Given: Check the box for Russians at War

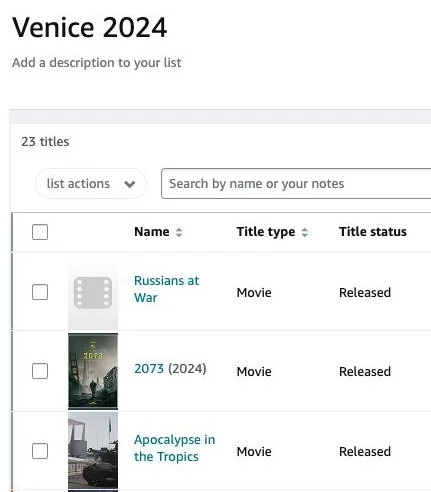Looking at the screenshot, I should coord(40,292).
